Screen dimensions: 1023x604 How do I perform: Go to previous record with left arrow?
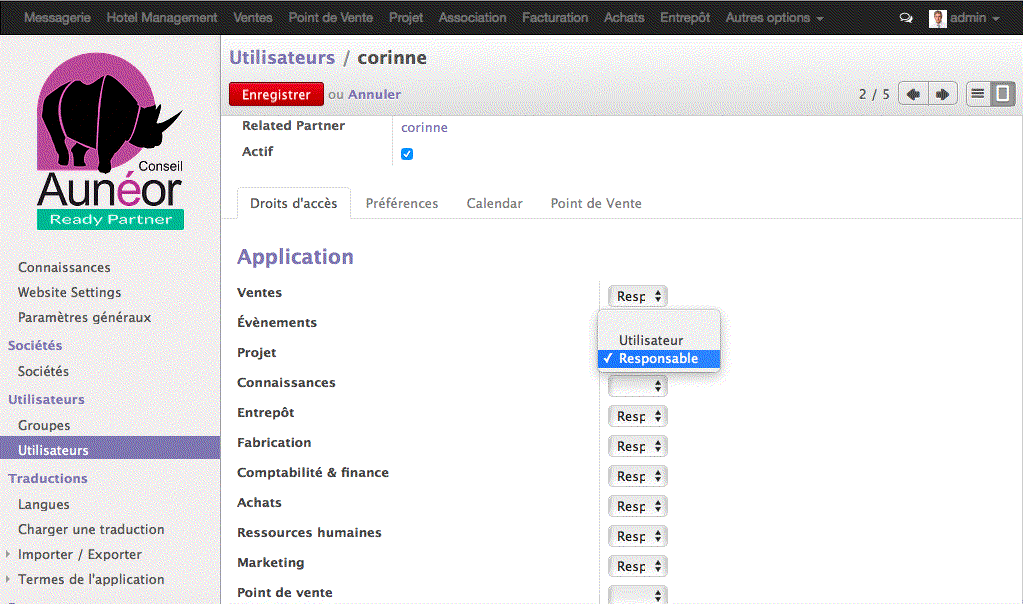[911, 93]
